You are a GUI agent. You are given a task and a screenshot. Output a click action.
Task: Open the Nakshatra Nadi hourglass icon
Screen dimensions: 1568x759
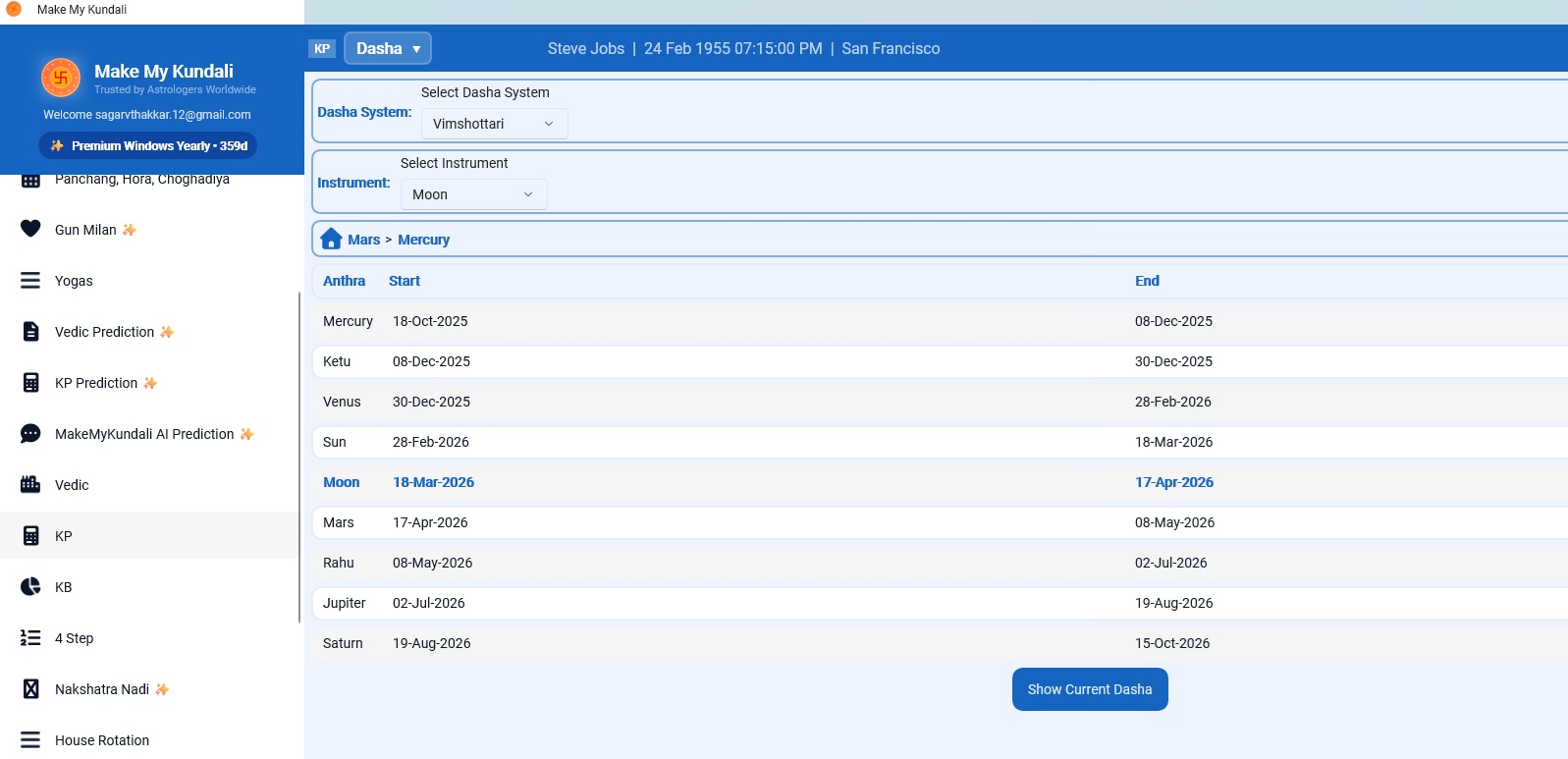[x=30, y=688]
